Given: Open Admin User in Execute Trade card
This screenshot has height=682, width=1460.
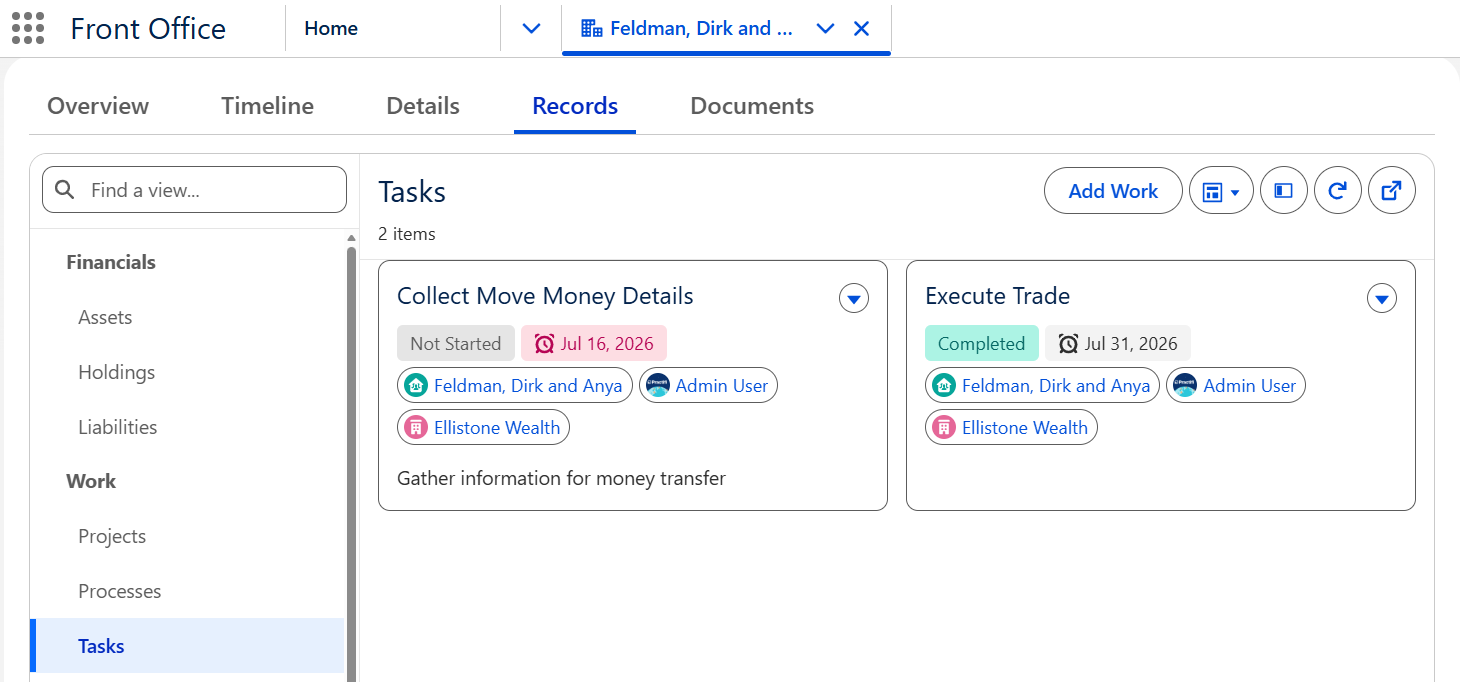Looking at the screenshot, I should (1250, 386).
